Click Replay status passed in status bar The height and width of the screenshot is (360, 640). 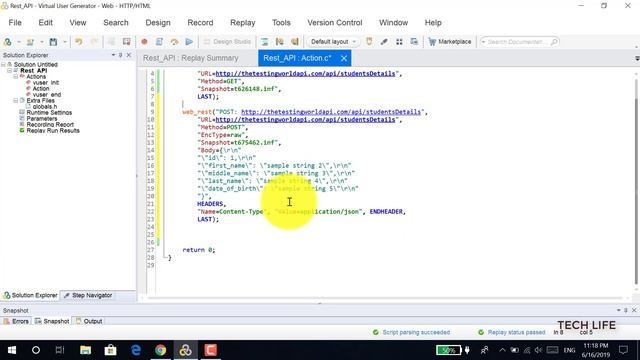[511, 332]
